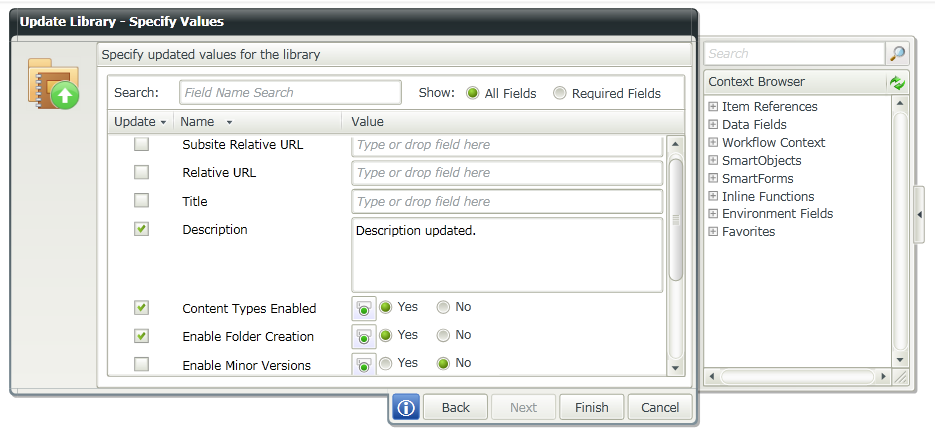
Task: Click the blue information icon button
Action: 404,407
